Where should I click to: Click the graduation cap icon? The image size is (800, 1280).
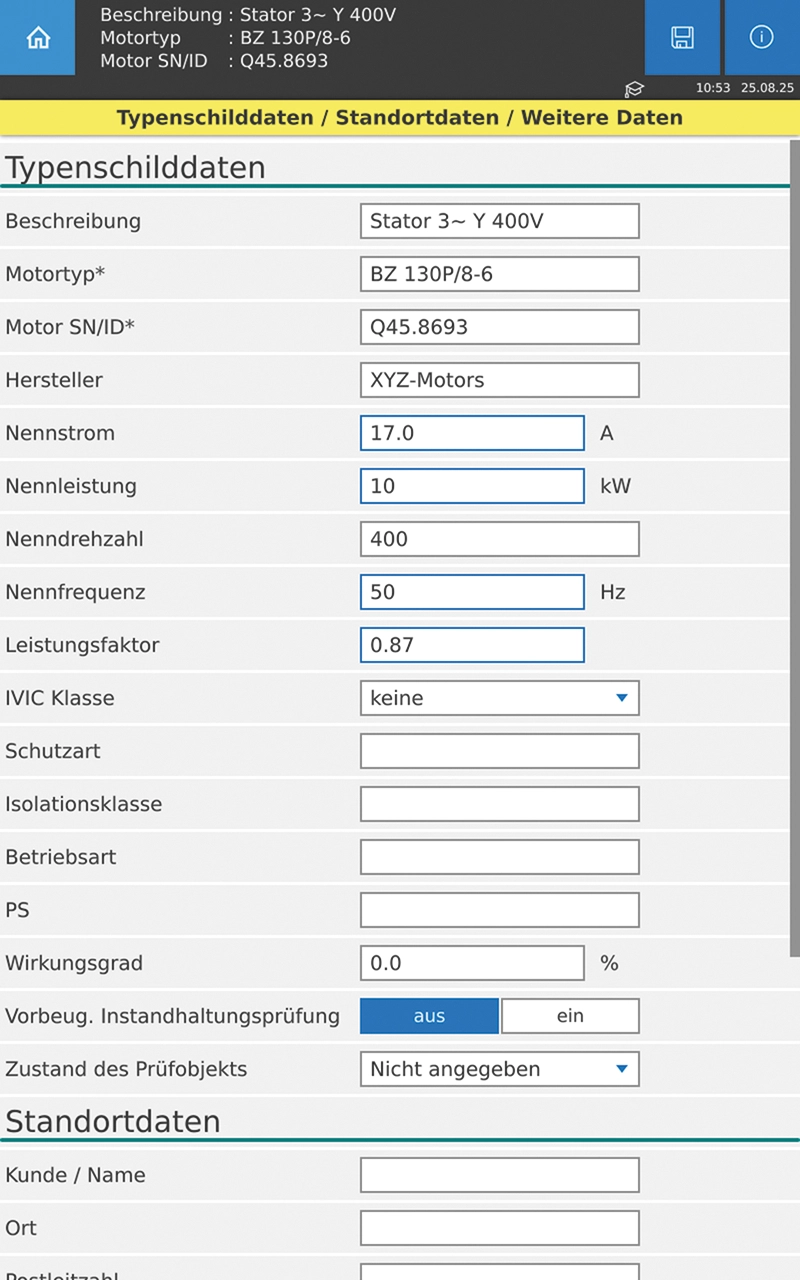pos(634,89)
